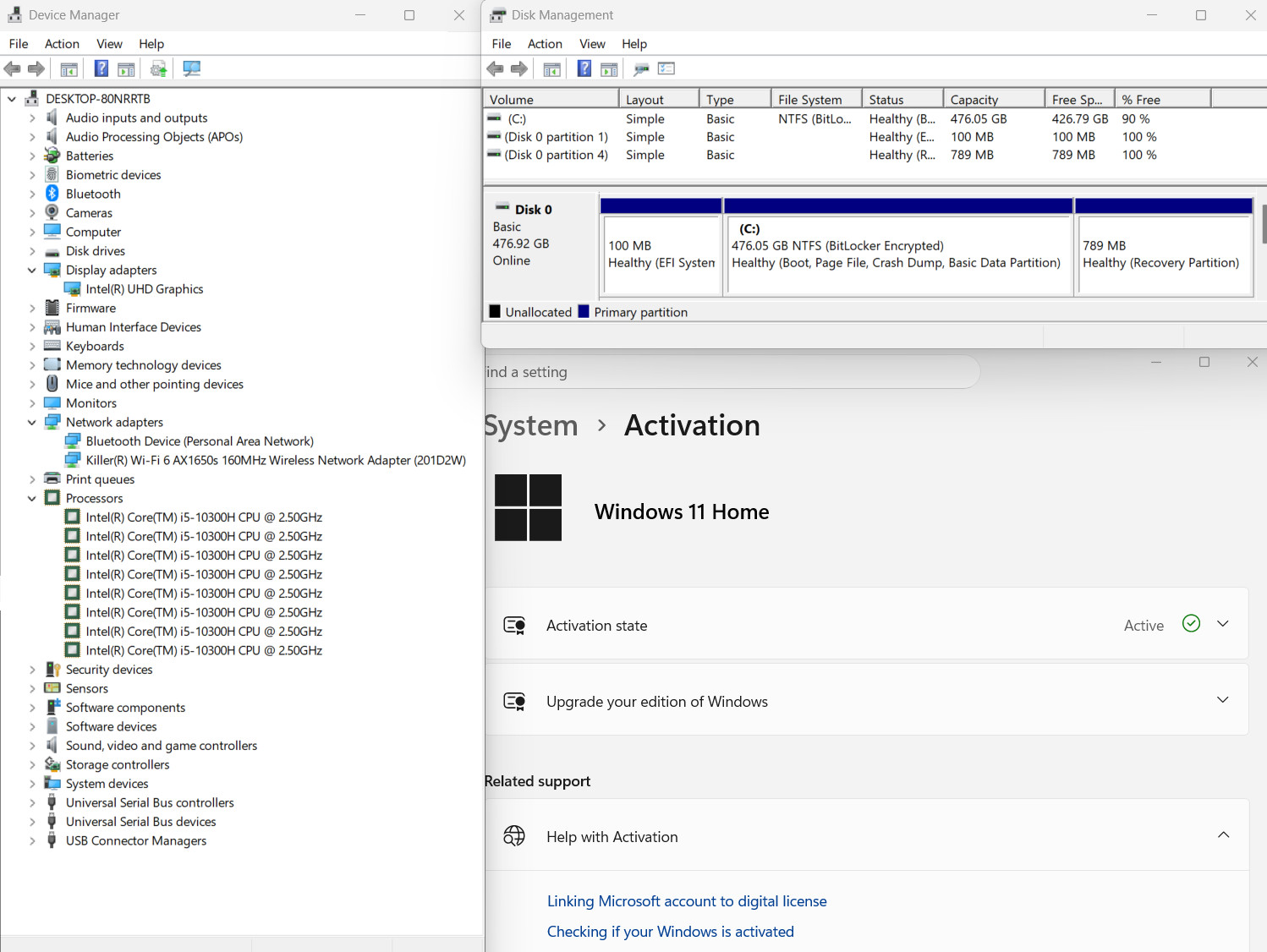Click the blue Primary partition legend swatch

point(584,312)
